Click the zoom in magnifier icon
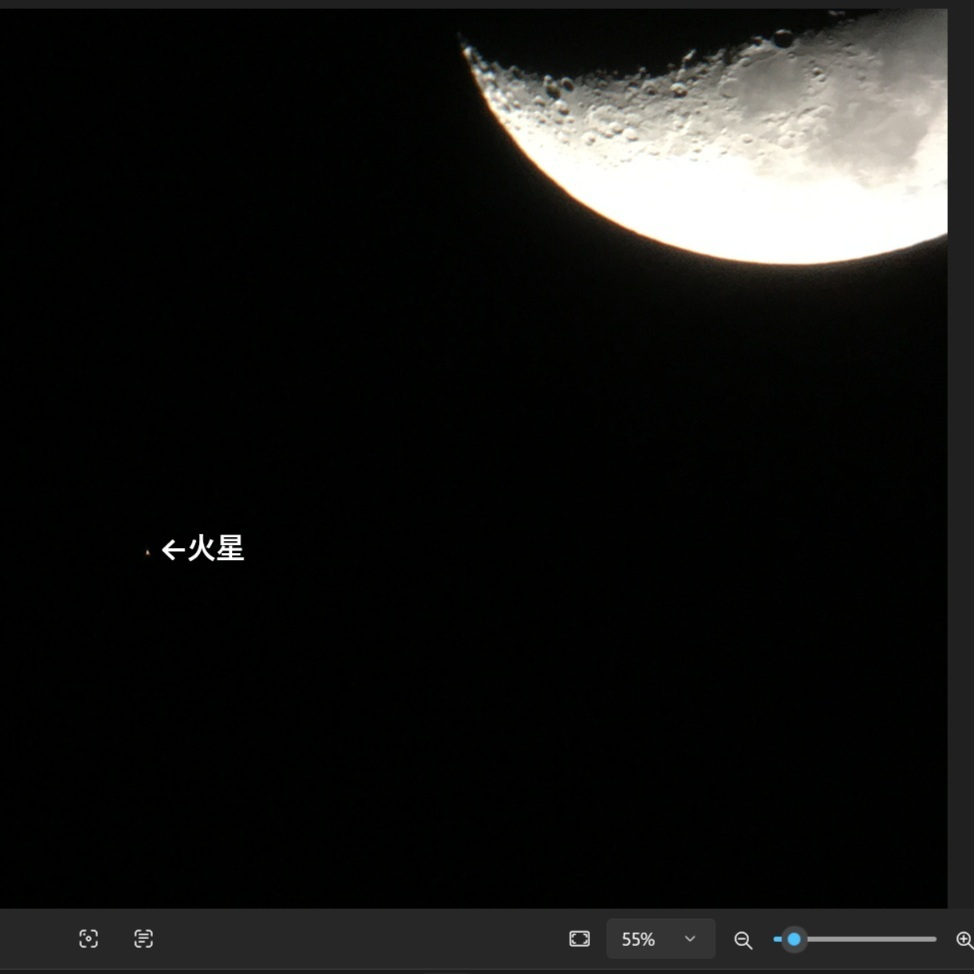The height and width of the screenshot is (974, 974). [x=965, y=940]
